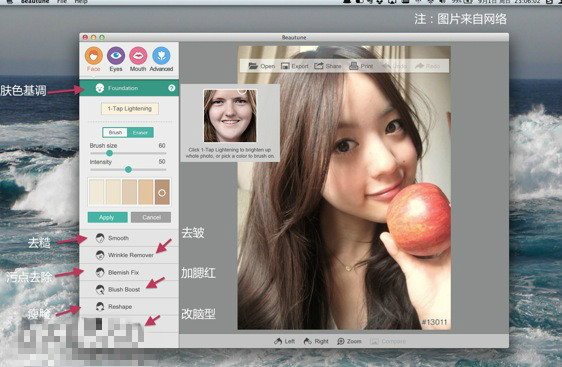Image resolution: width=562 pixels, height=367 pixels.
Task: Rotate photo with the Left icon
Action: pyautogui.click(x=278, y=341)
